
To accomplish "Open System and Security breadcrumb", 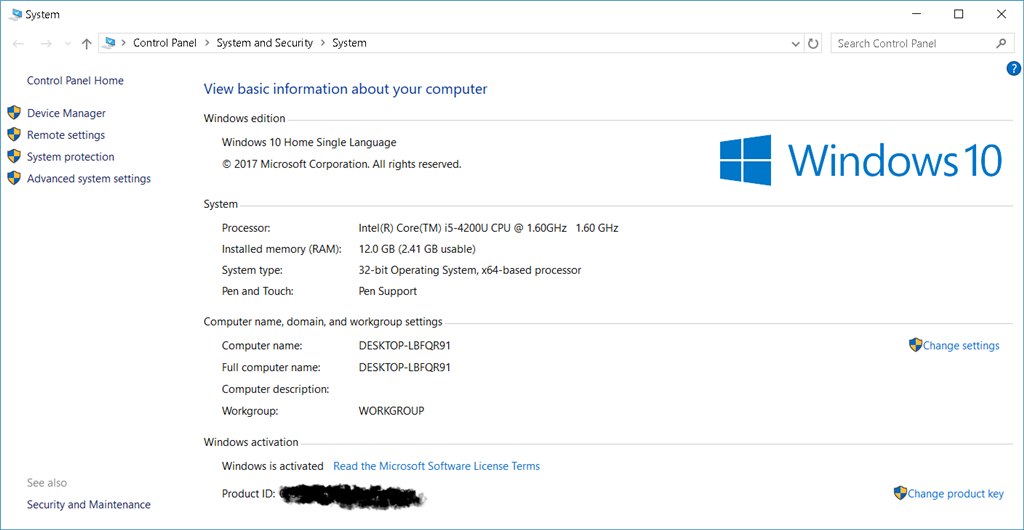I will tap(264, 43).
